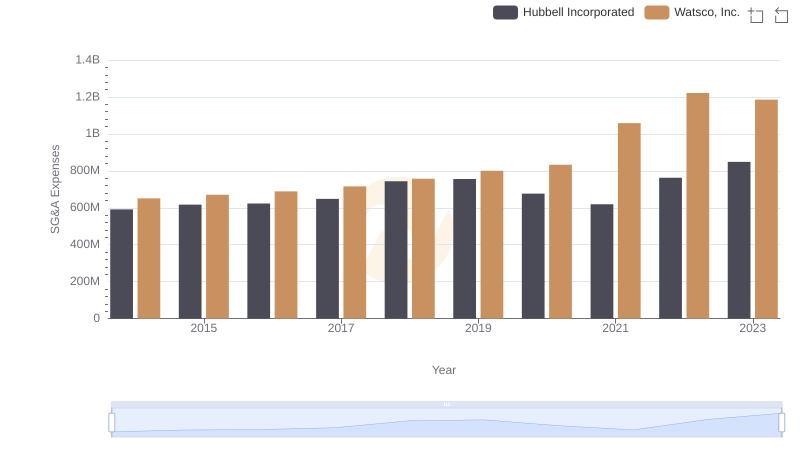Click the 1.2B y-axis label

pos(88,97)
